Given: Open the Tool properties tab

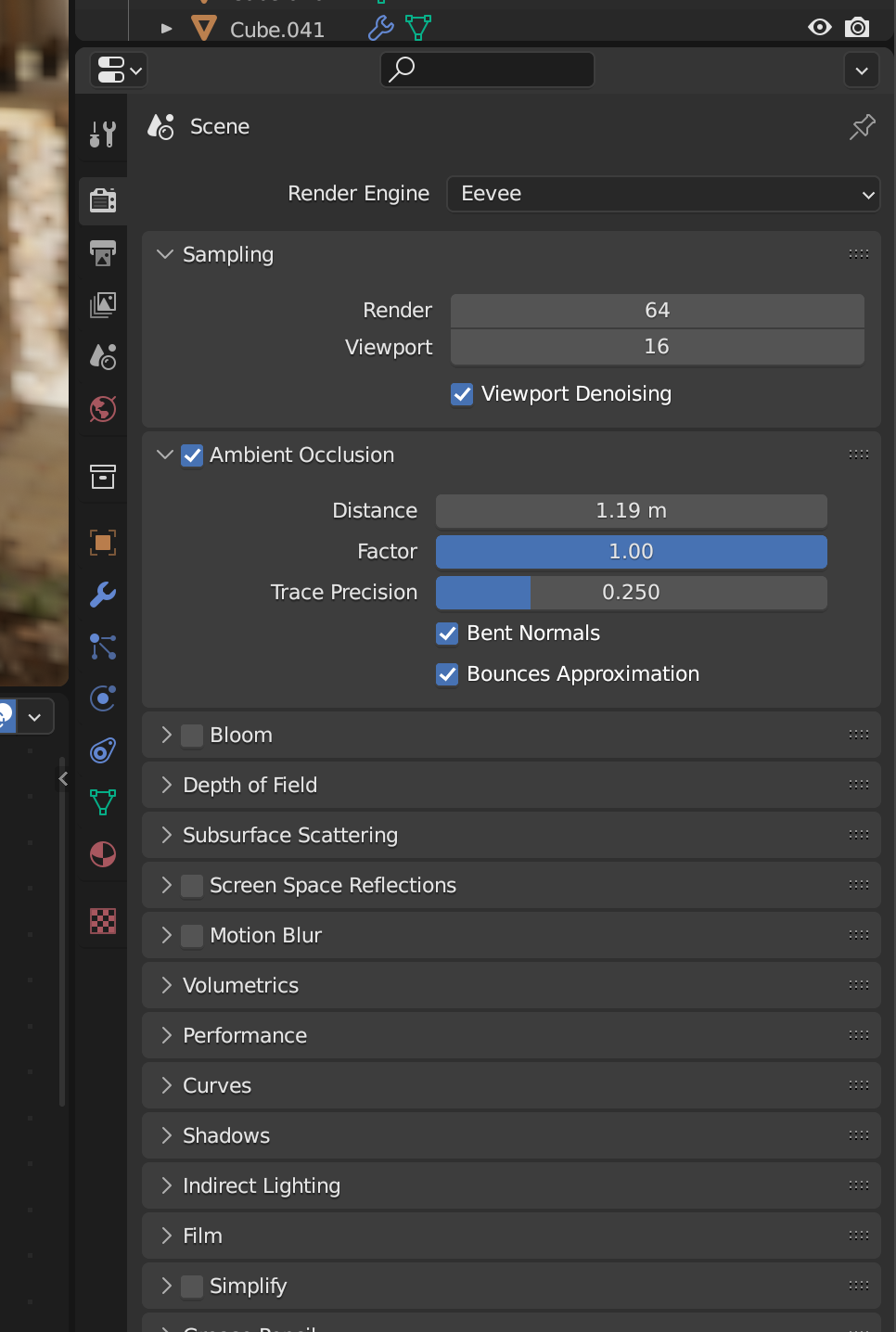Looking at the screenshot, I should [x=103, y=134].
